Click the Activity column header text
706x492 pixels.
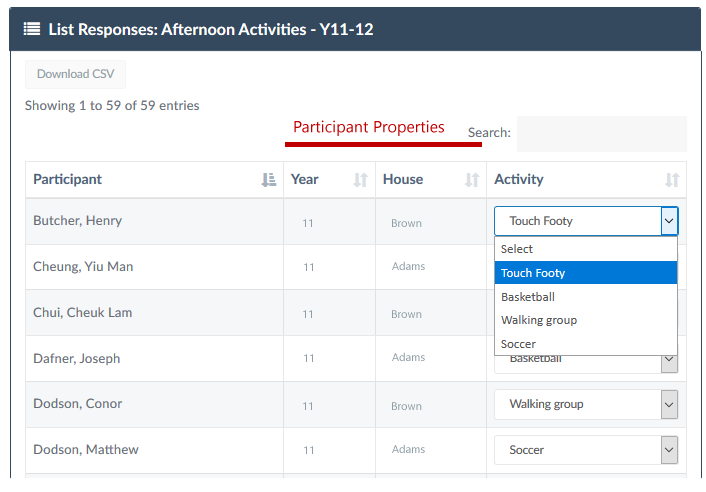coord(519,180)
